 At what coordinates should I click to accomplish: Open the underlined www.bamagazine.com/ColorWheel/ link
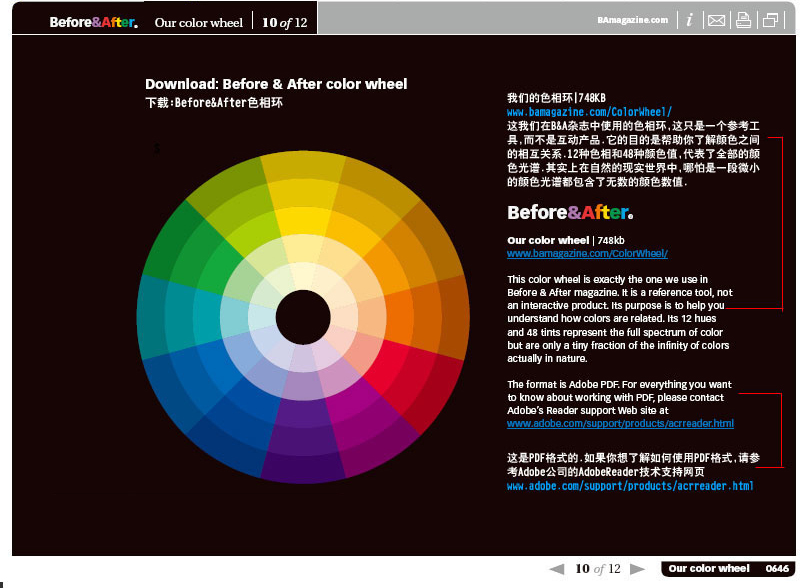tap(587, 254)
